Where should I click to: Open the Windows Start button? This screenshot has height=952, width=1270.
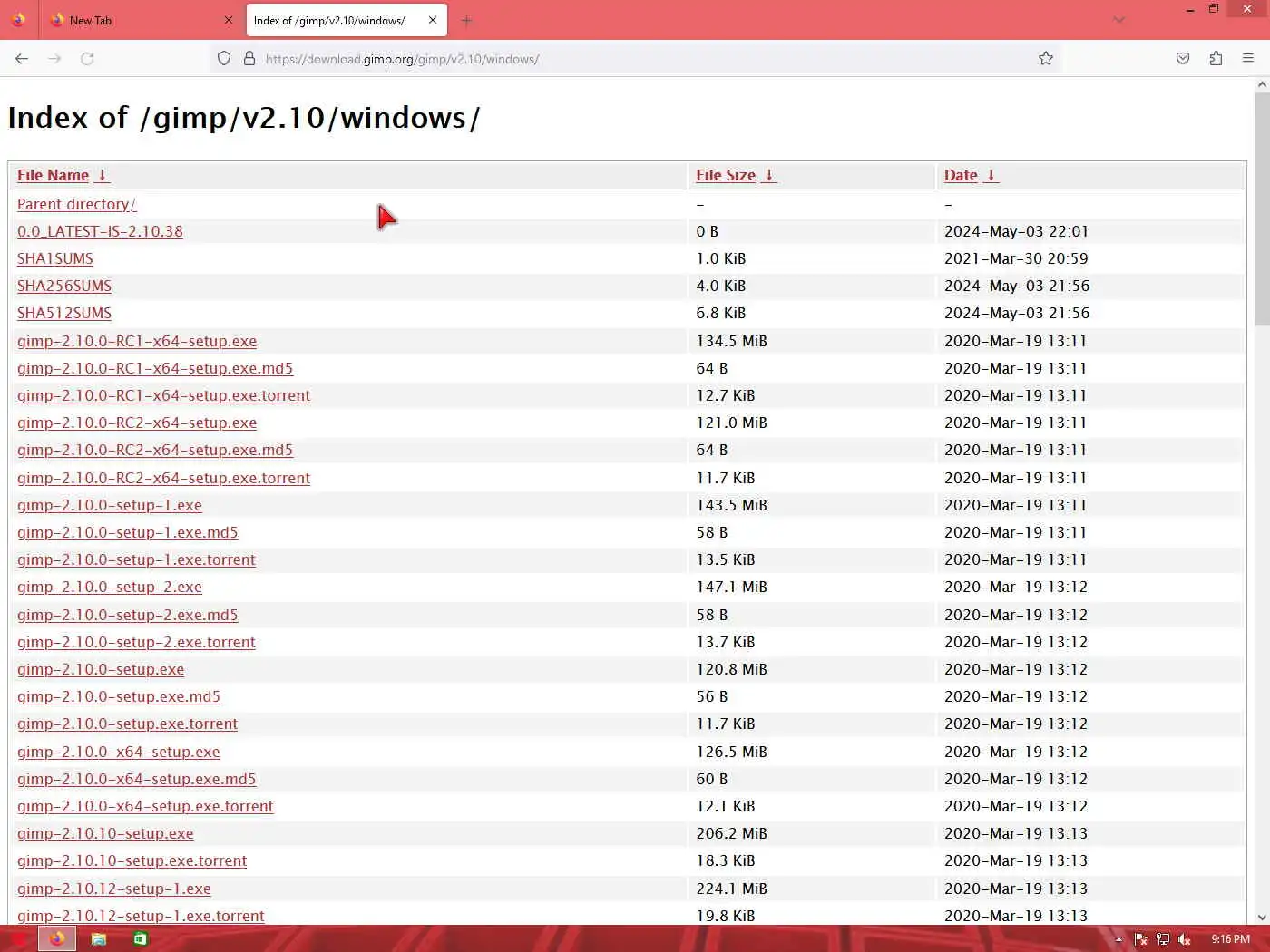18,939
